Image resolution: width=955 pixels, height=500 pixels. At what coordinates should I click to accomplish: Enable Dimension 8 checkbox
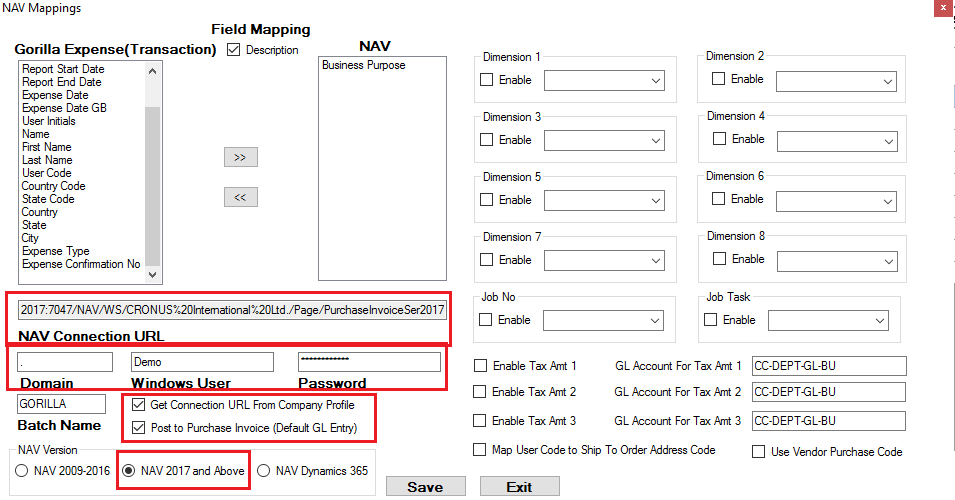pos(719,259)
